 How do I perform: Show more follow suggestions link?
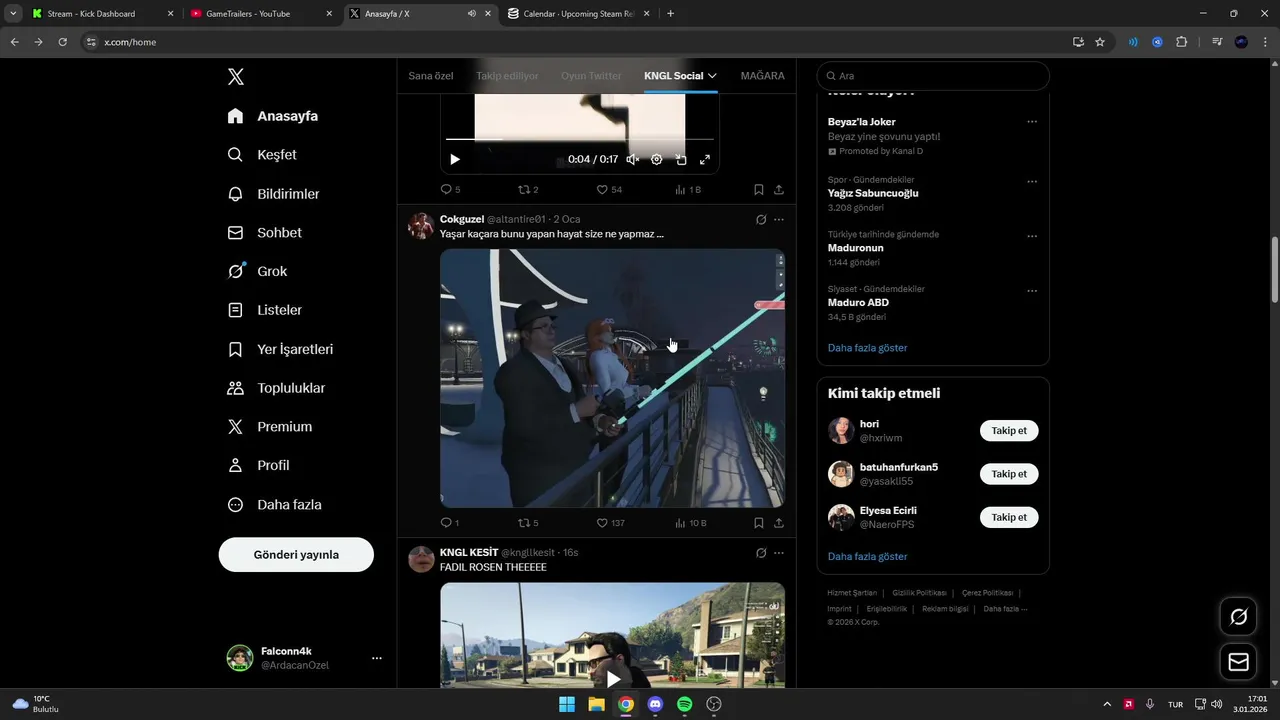[x=868, y=556]
